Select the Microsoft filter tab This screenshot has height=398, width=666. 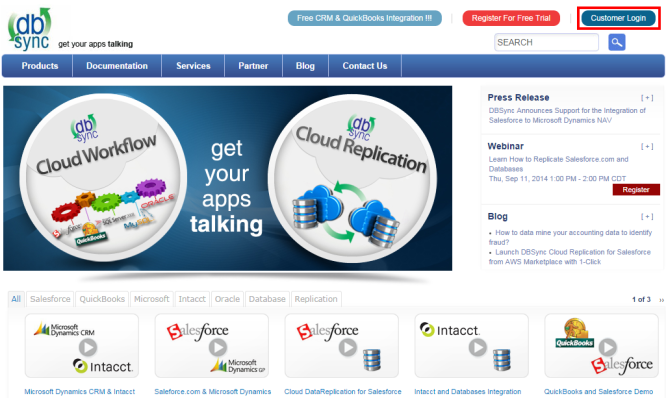[152, 299]
